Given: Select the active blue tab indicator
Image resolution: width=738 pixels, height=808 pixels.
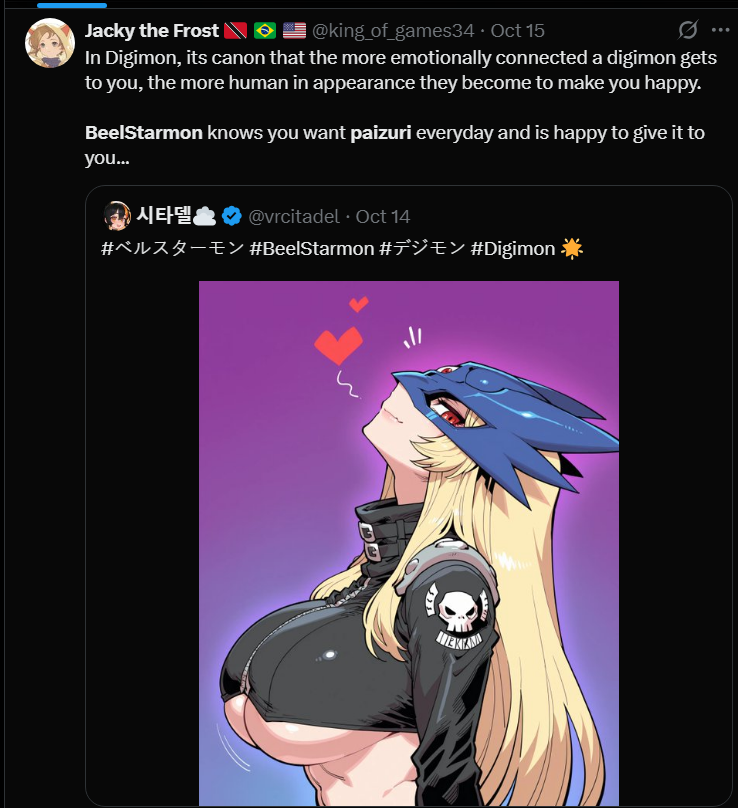Looking at the screenshot, I should (72, 5).
